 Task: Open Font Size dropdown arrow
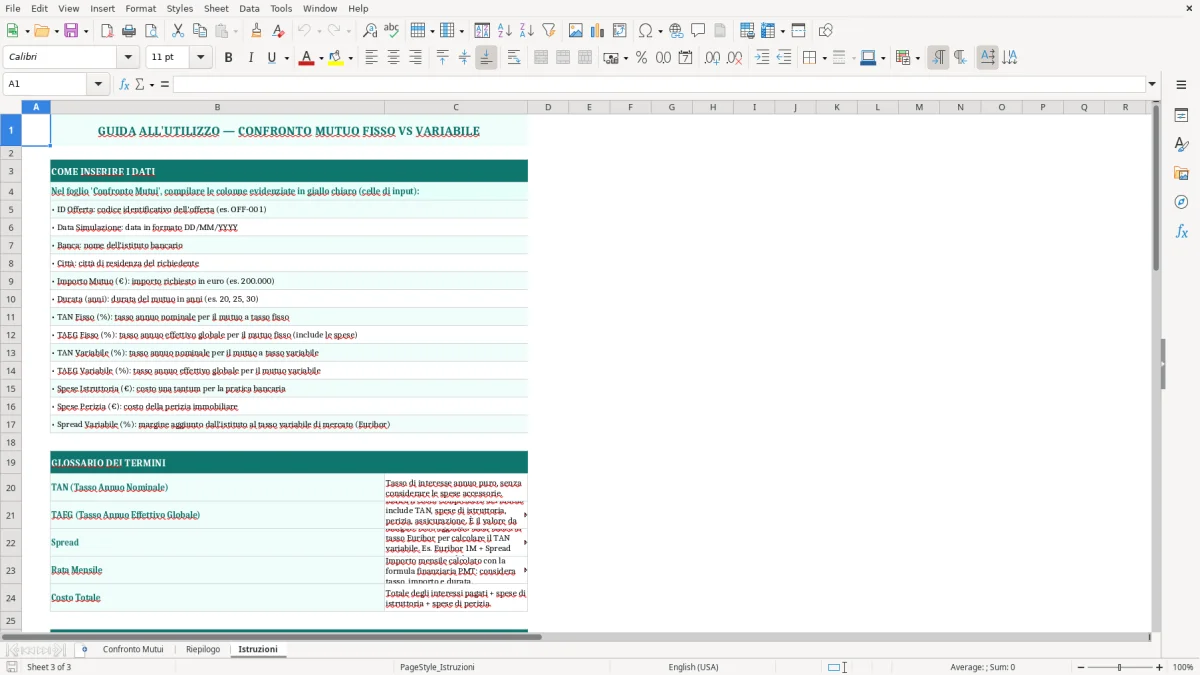[x=201, y=58]
